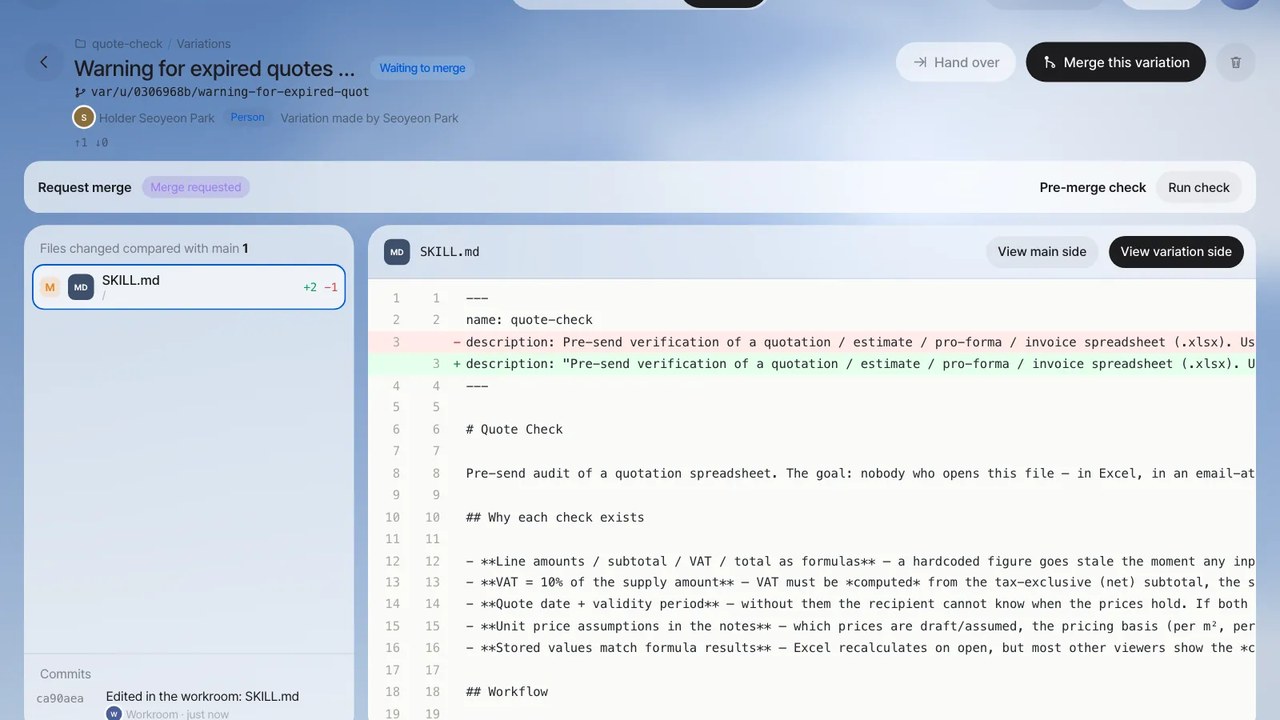Image resolution: width=1280 pixels, height=720 pixels.
Task: Click the SKILL.md filename in diff header
Action: [x=449, y=252]
